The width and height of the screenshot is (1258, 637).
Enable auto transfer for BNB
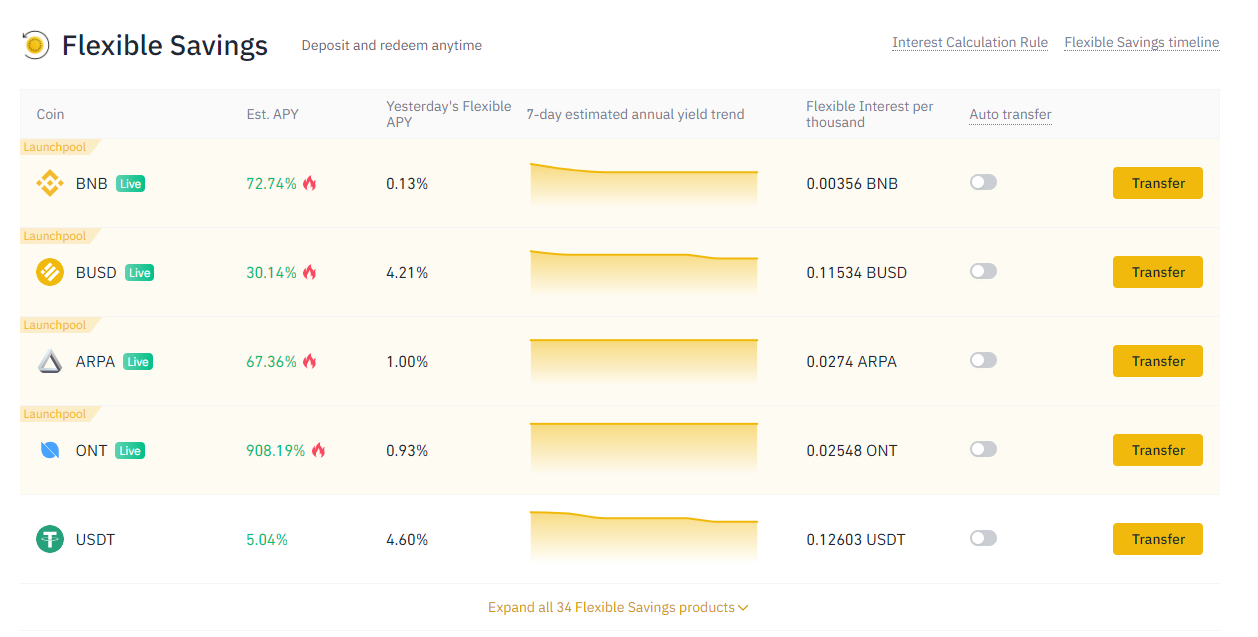pyautogui.click(x=983, y=182)
